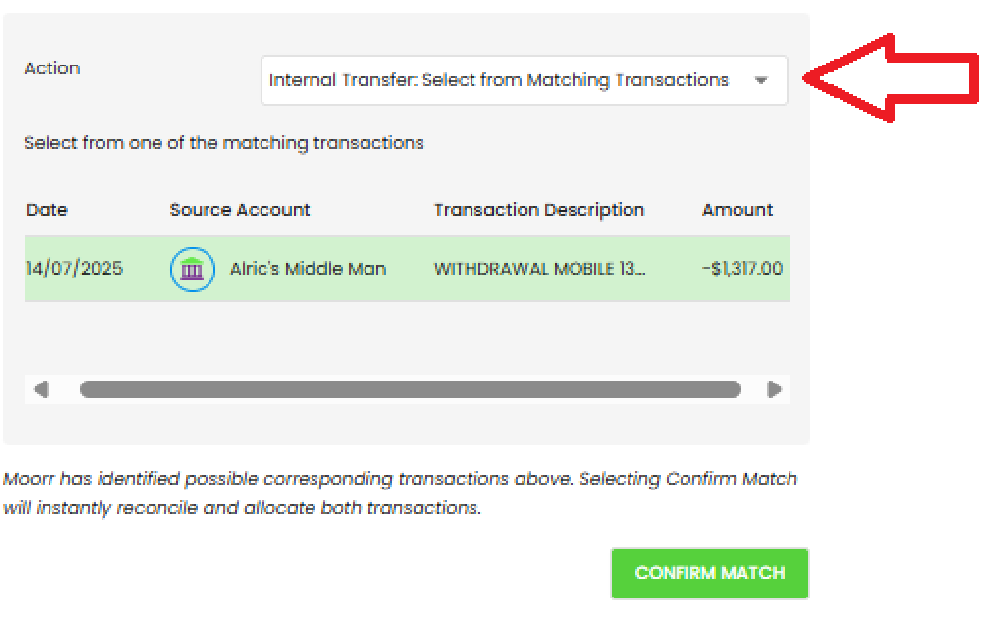Click the Source Account column header
This screenshot has height=618, width=994.
point(240,210)
